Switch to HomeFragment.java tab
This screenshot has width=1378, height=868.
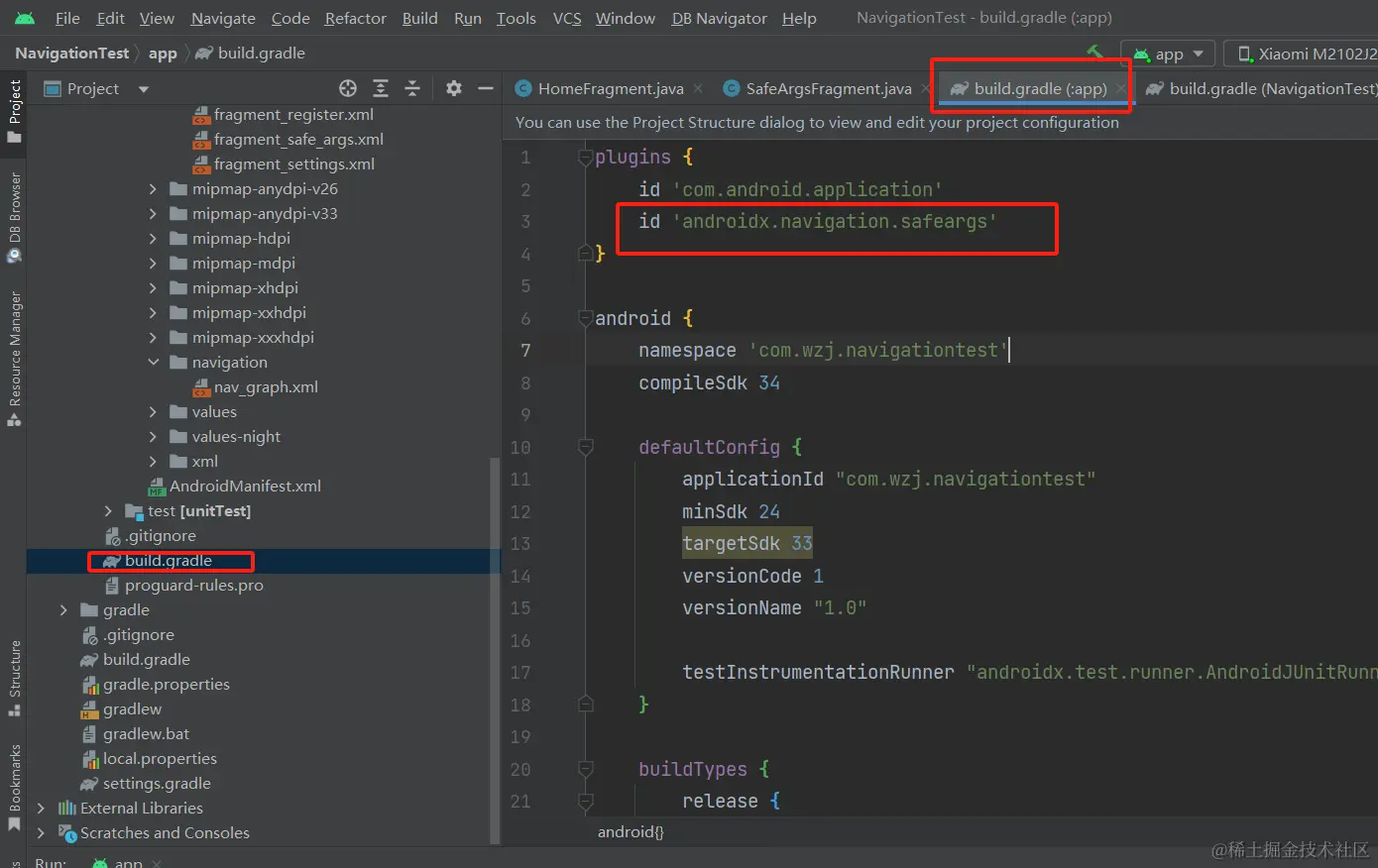(x=611, y=88)
